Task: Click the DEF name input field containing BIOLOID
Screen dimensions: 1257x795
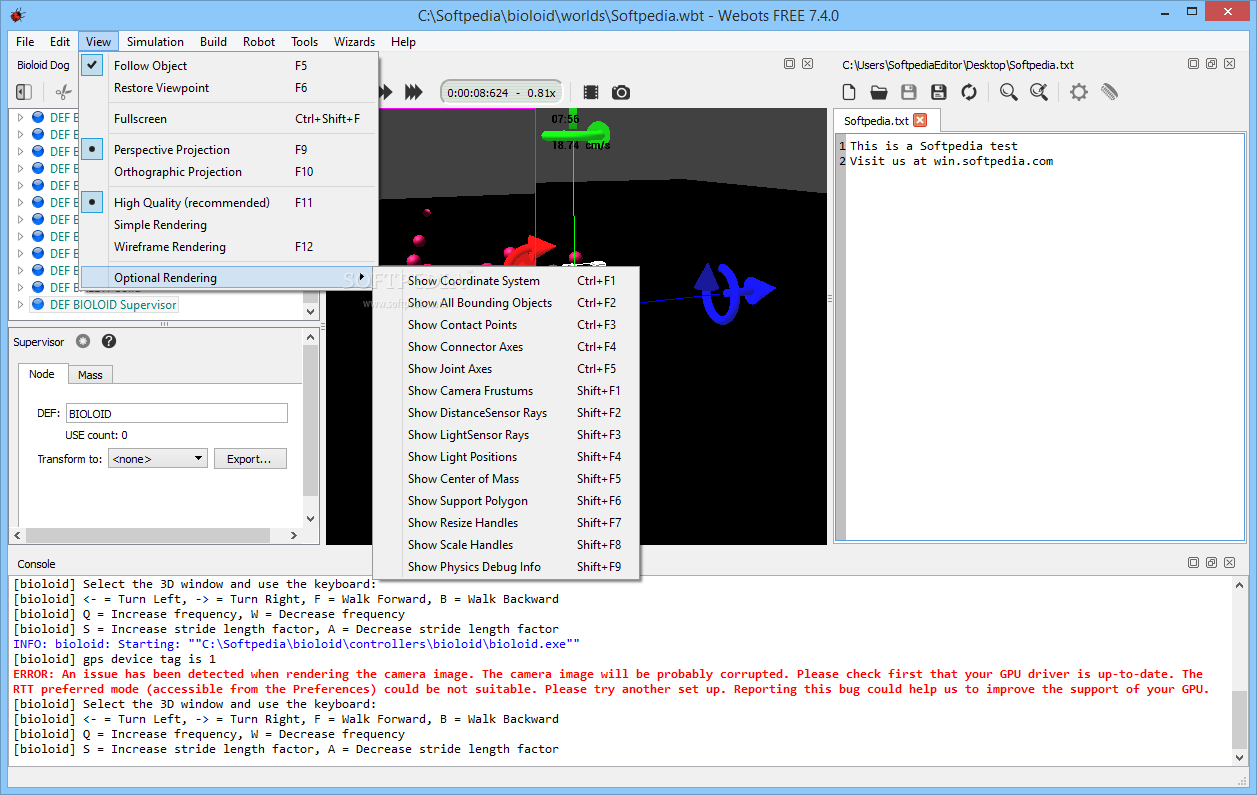Action: coord(176,413)
